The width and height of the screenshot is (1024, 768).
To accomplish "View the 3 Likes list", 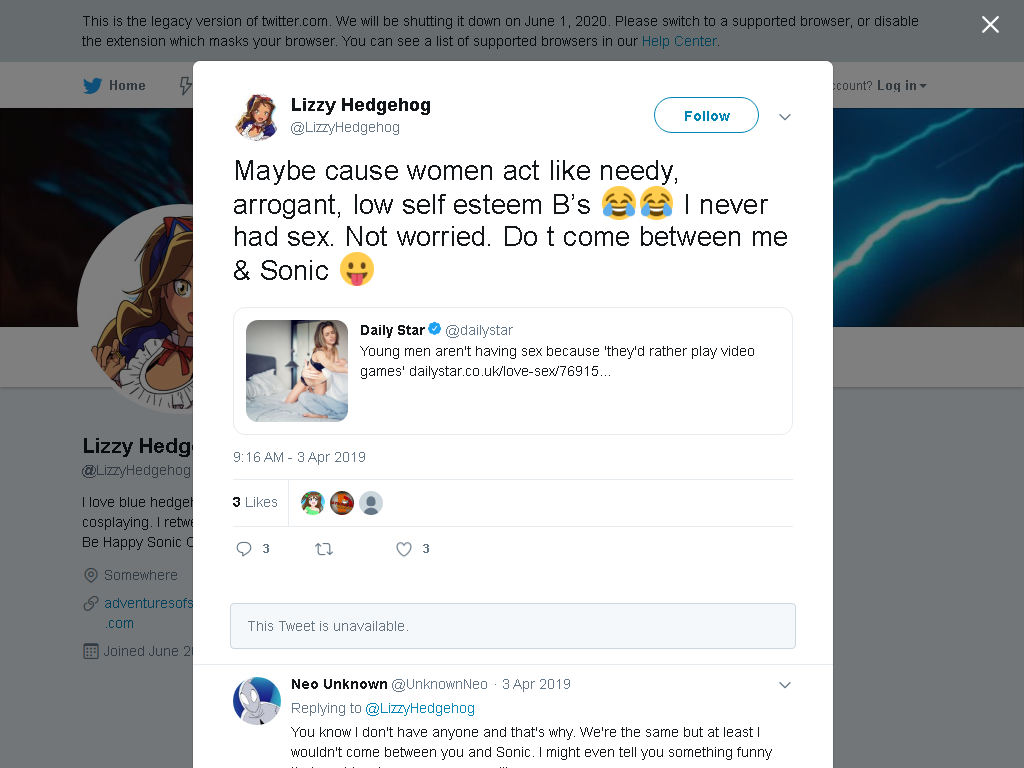I will click(255, 502).
